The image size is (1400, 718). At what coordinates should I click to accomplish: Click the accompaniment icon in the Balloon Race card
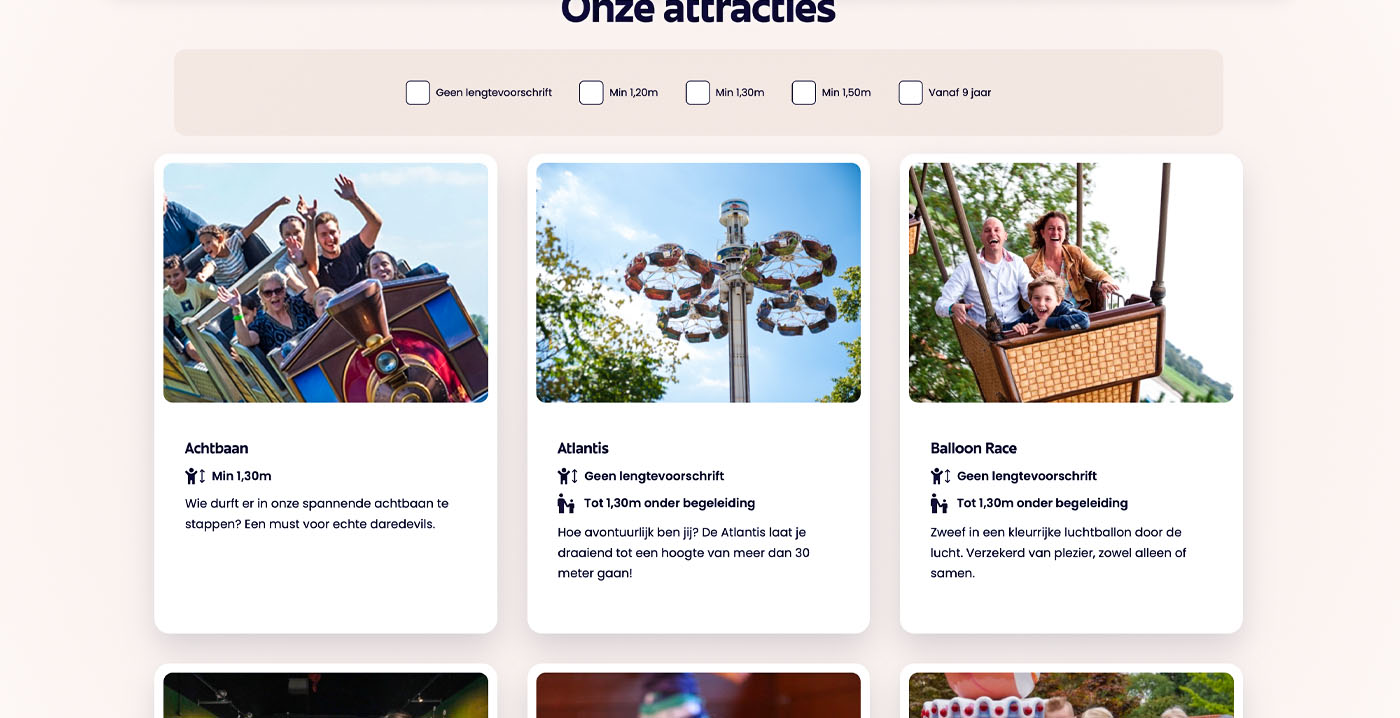(939, 503)
